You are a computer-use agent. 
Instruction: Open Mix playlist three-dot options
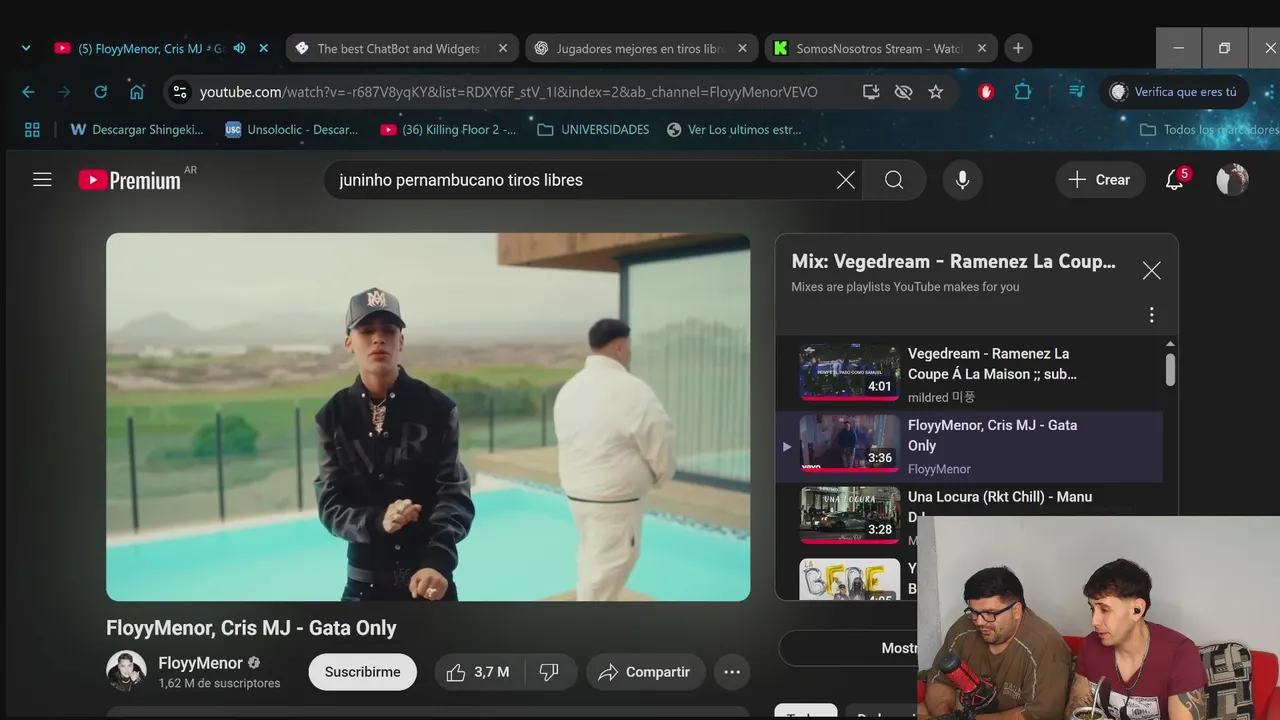(1152, 315)
